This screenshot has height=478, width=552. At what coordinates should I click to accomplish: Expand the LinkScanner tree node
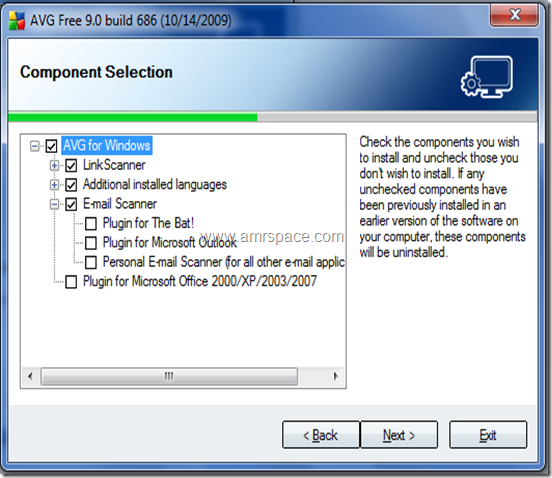point(55,165)
